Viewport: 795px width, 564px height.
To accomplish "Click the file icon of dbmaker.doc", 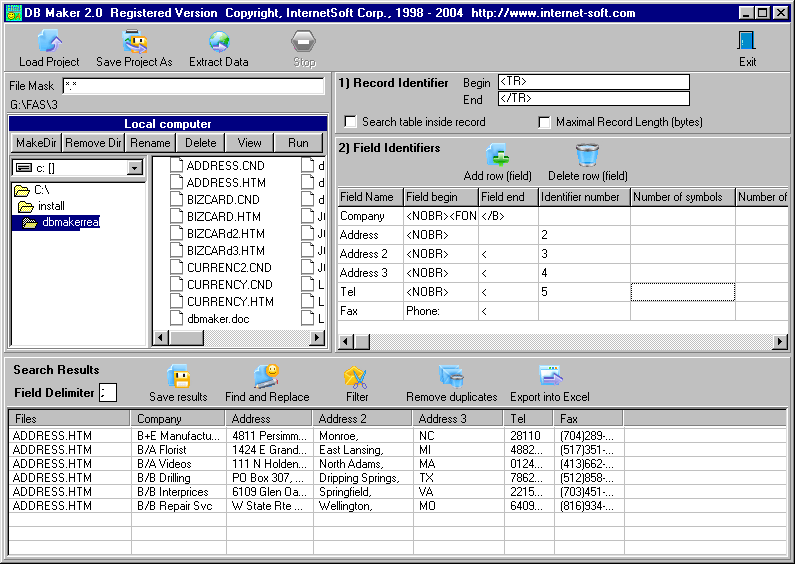I will tap(176, 318).
